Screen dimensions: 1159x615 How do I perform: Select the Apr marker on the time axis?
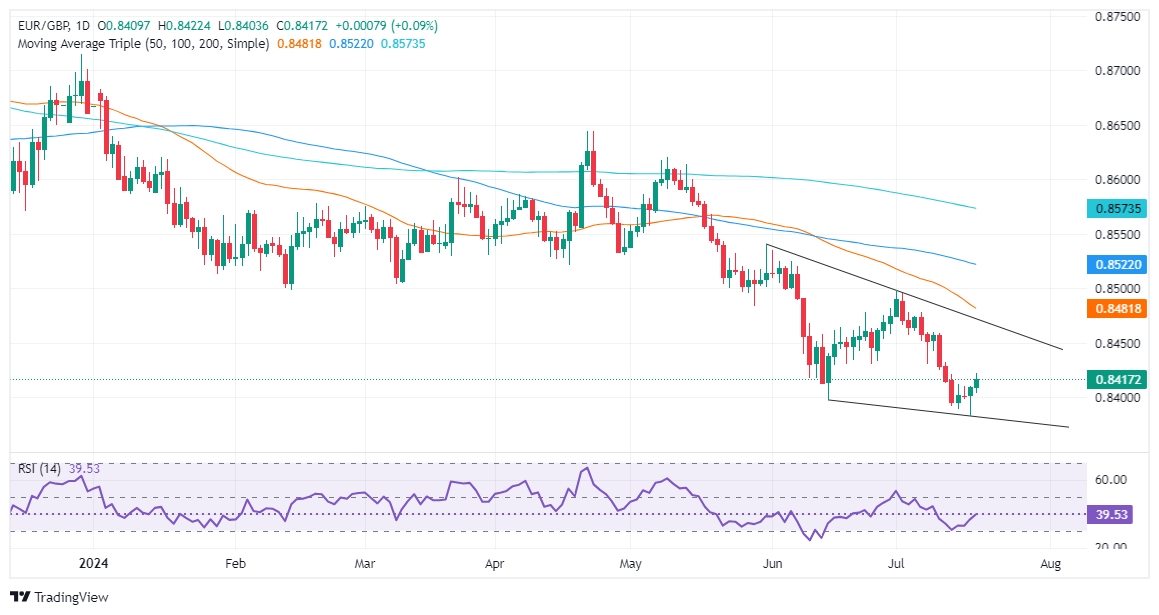494,564
